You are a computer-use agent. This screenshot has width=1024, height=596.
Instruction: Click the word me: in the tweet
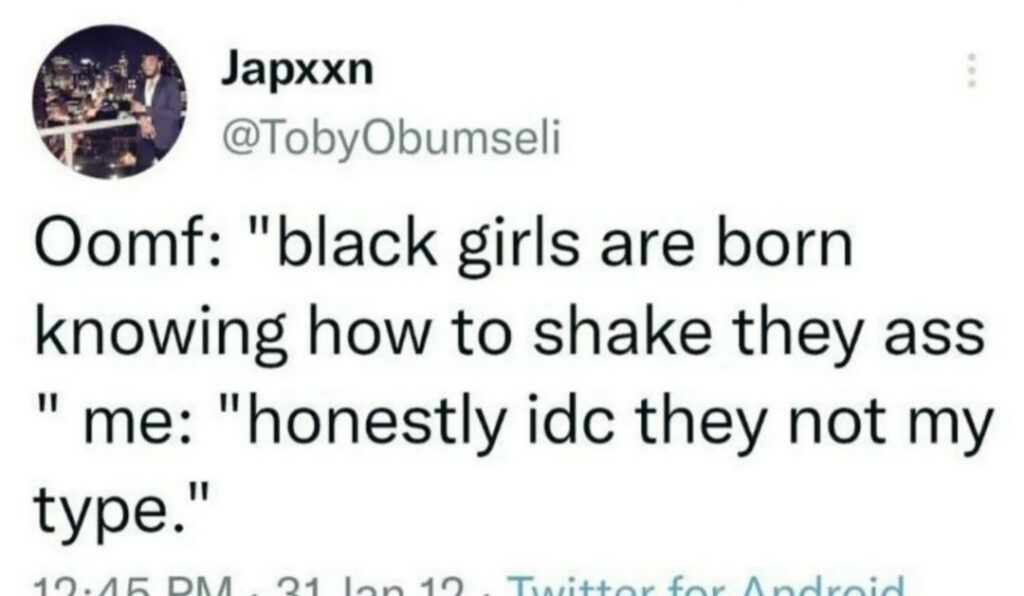[x=138, y=426]
